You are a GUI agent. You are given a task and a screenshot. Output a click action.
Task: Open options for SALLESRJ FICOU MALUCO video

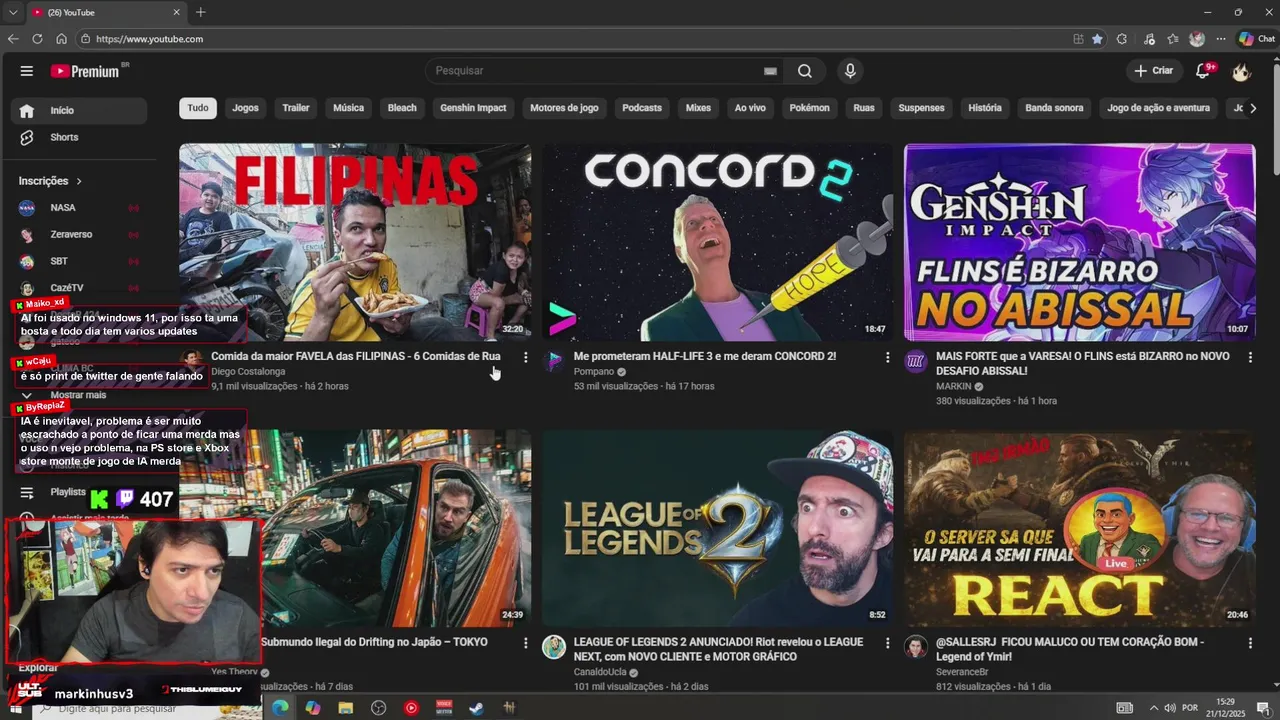1250,643
